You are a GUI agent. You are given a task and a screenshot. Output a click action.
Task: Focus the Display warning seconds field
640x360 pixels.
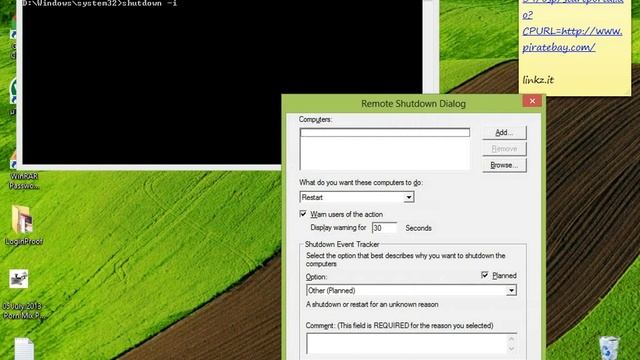click(384, 228)
